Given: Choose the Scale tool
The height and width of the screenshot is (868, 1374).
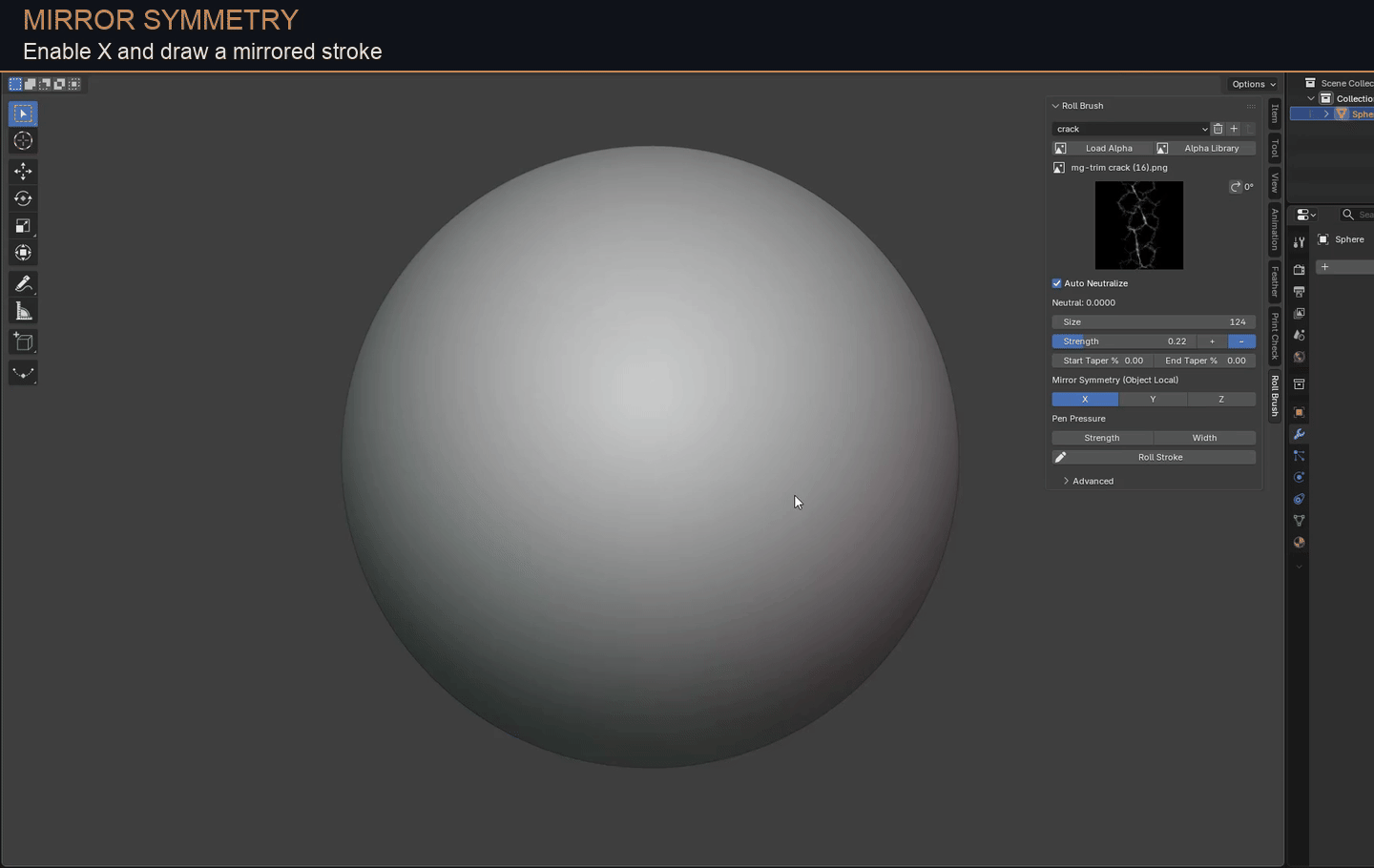Looking at the screenshot, I should pos(23,226).
